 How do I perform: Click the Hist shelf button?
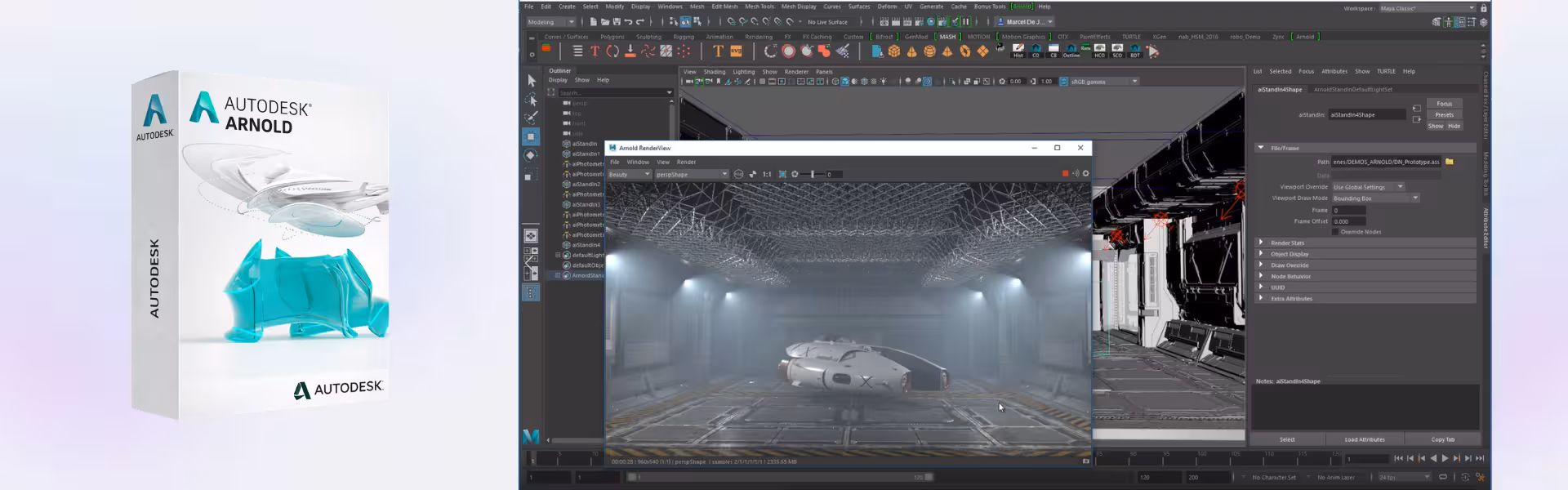coord(1018,51)
